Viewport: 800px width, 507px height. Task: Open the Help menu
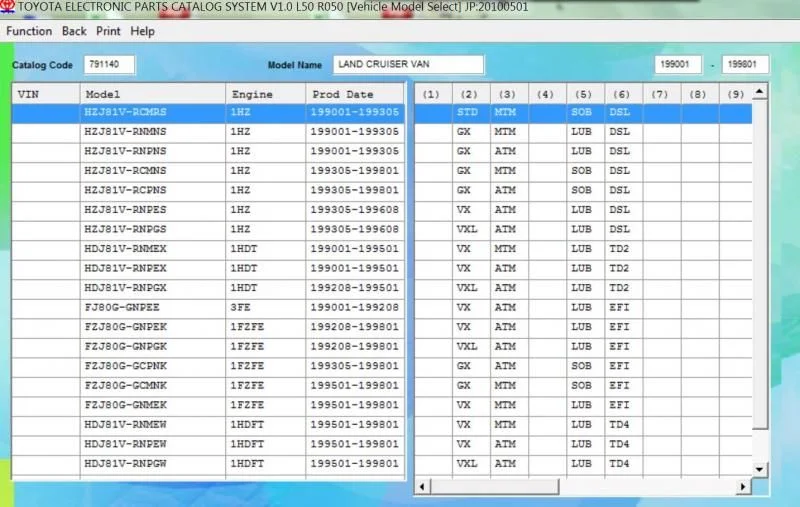[x=142, y=31]
